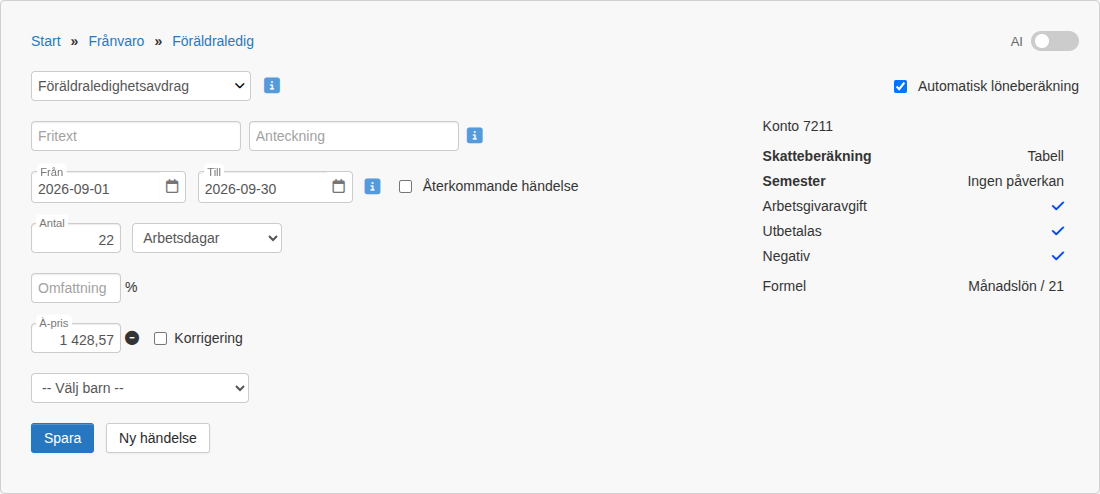Click the Semester label

click(794, 181)
